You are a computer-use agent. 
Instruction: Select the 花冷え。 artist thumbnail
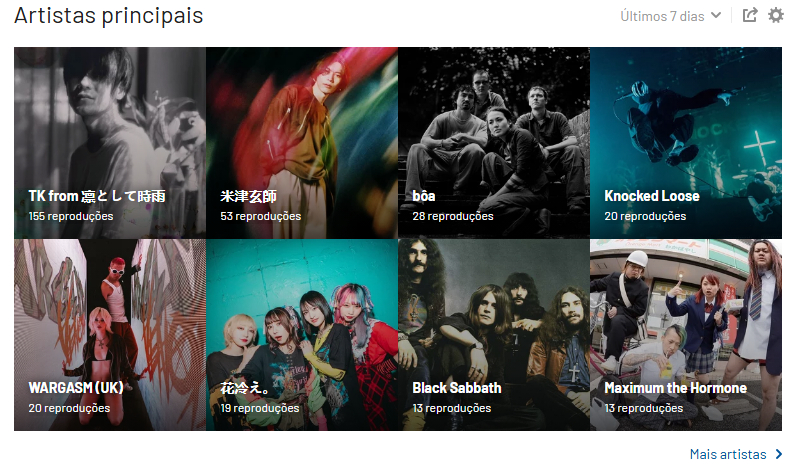302,335
